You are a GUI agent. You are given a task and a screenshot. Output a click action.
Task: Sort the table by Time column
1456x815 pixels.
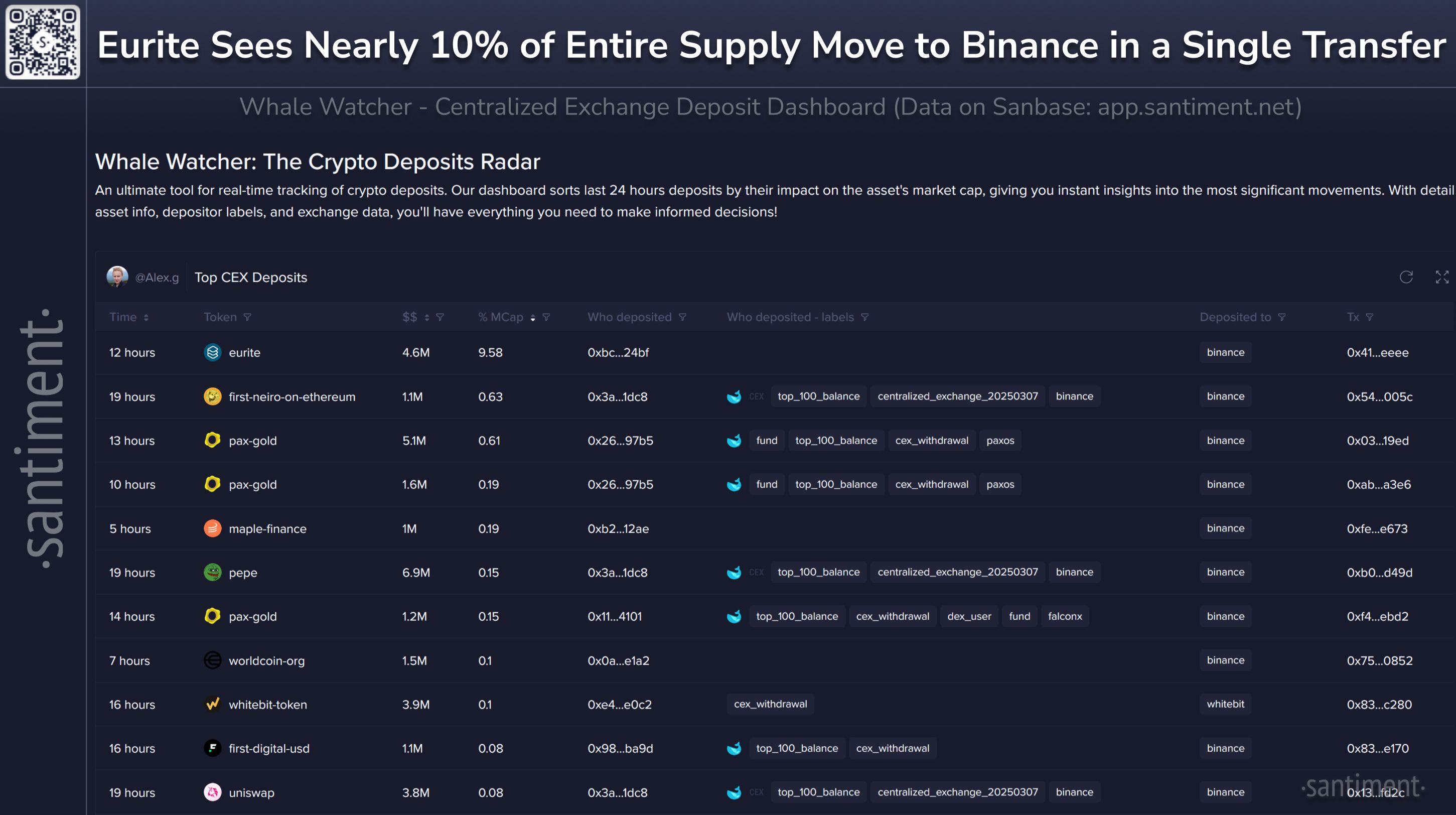coord(146,318)
